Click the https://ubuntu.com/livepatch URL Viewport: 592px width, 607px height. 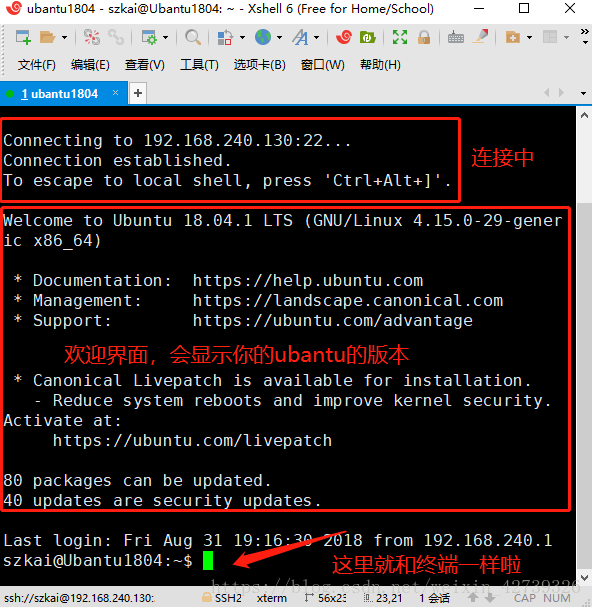[x=192, y=441]
